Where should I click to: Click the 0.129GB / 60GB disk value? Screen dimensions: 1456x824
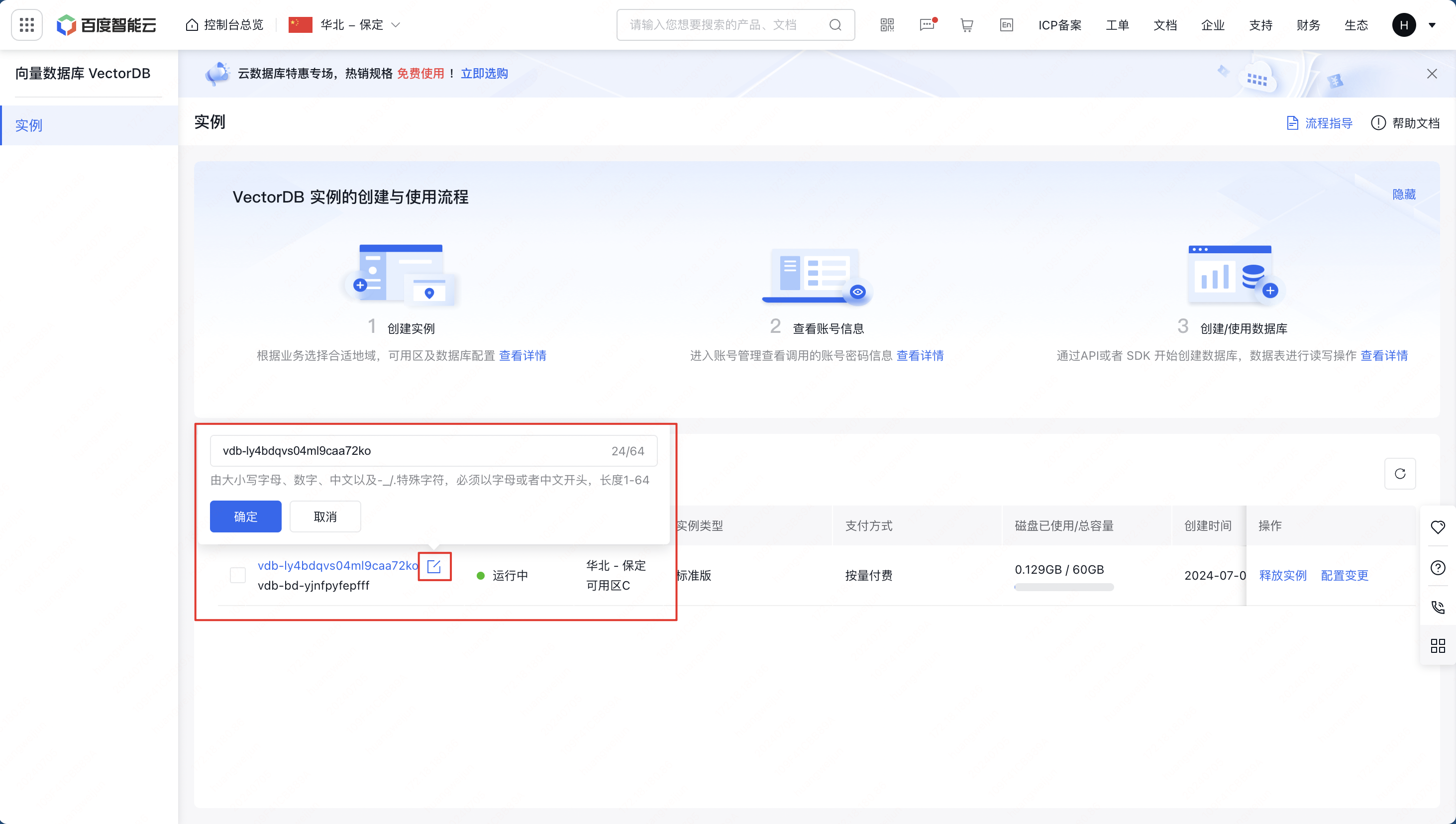[1059, 569]
